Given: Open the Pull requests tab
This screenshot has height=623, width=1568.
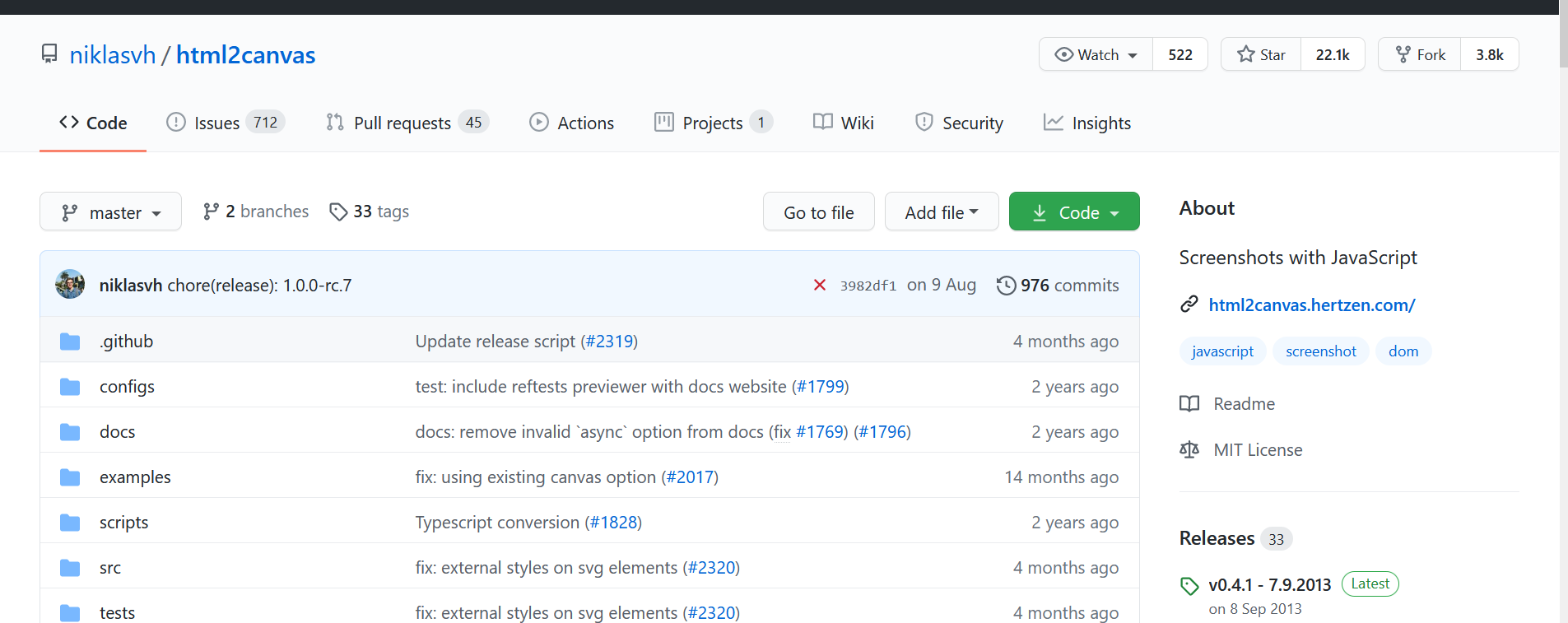Looking at the screenshot, I should [407, 123].
